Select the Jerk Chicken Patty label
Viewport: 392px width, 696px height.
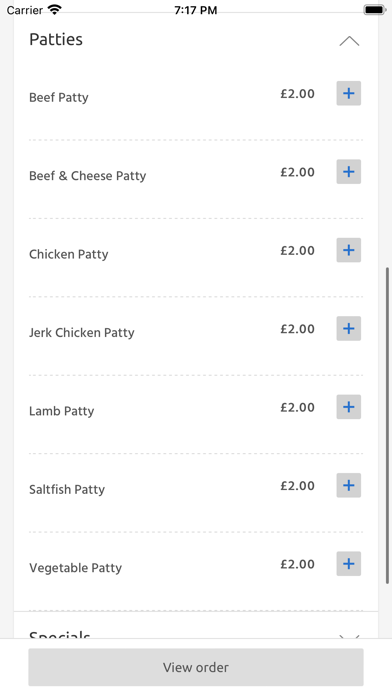click(82, 332)
